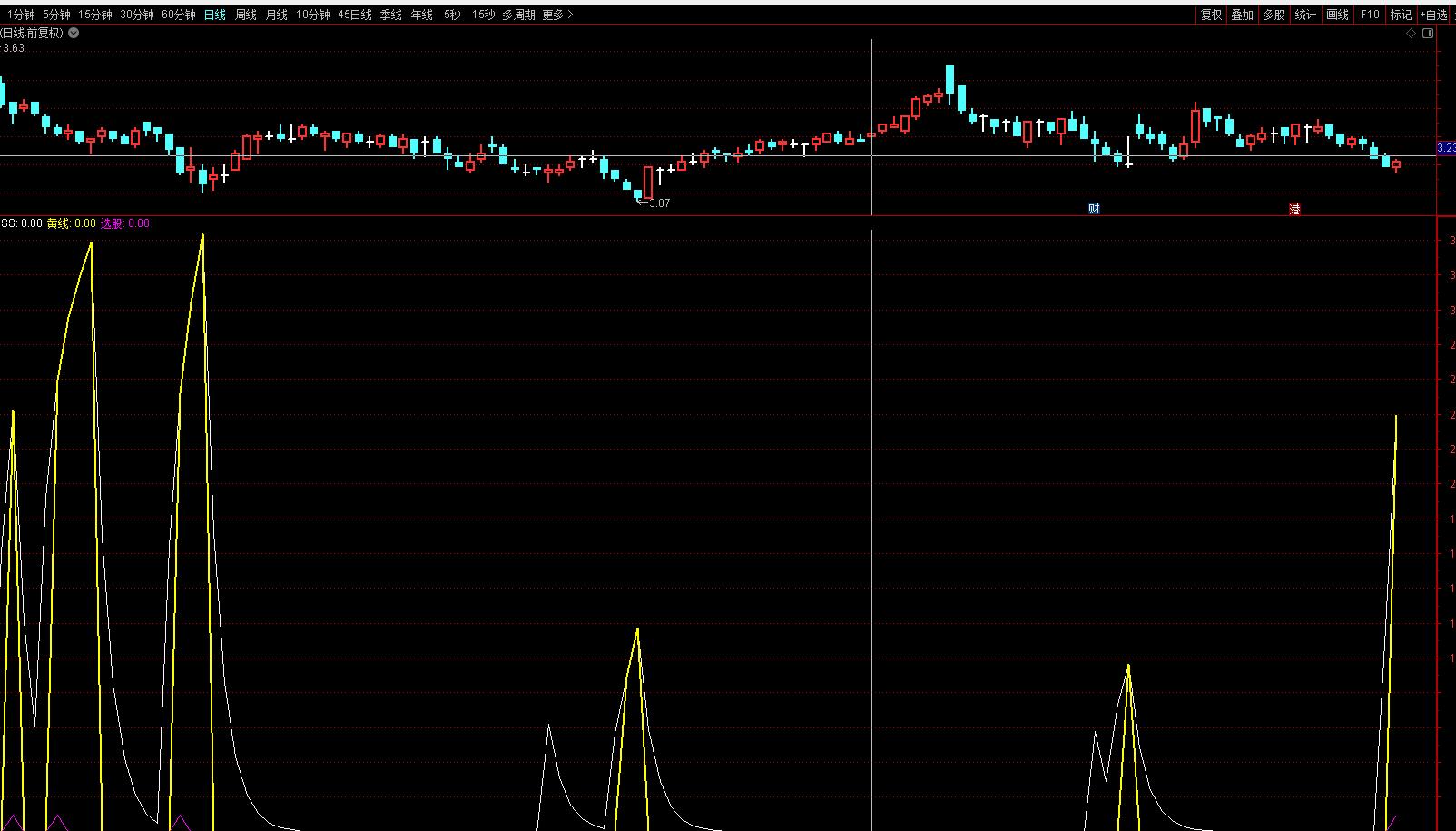Click the 3.07 lowest price label

coord(659,203)
